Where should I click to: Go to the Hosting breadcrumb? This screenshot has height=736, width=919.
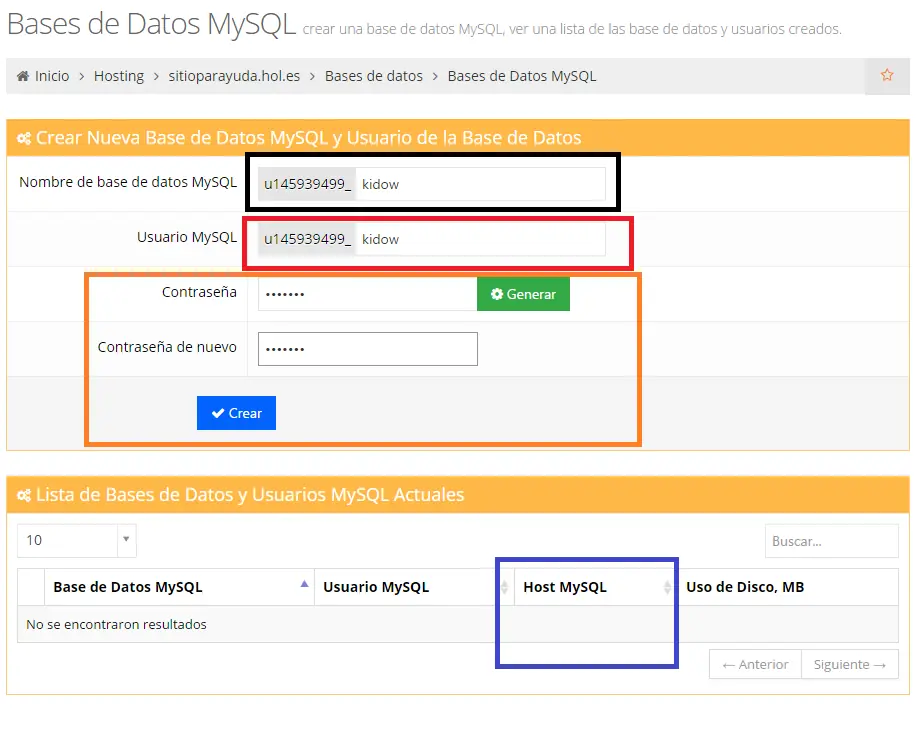[119, 76]
